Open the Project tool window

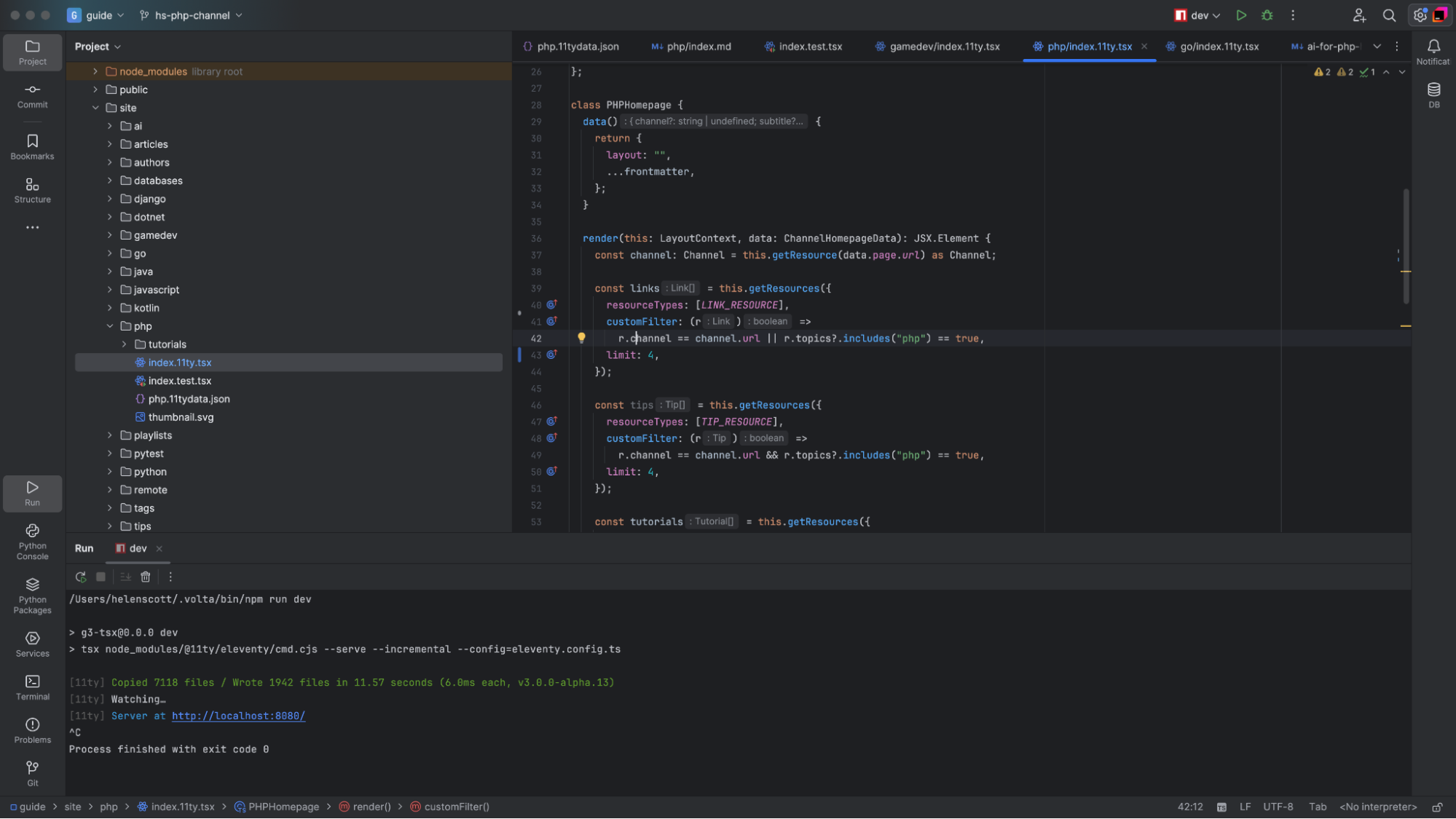[x=32, y=52]
